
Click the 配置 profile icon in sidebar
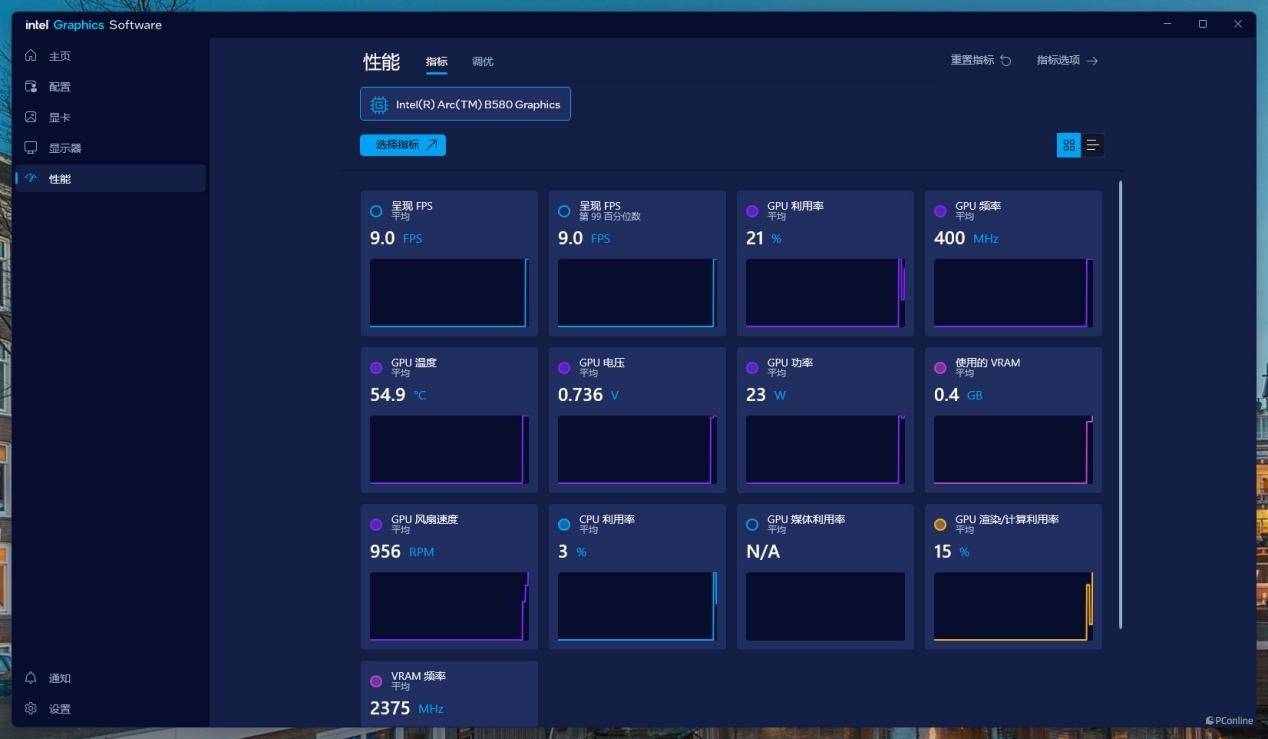click(31, 87)
